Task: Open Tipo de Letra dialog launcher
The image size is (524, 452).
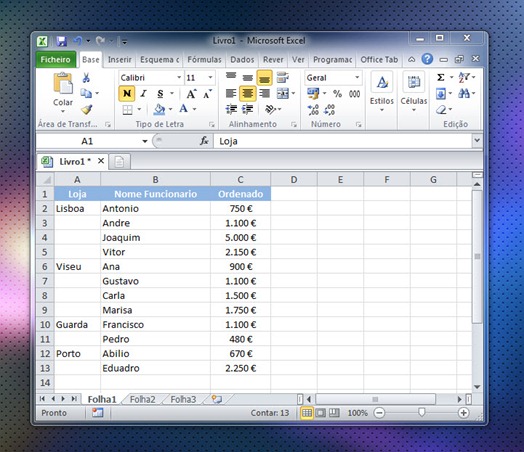Action: click(212, 124)
